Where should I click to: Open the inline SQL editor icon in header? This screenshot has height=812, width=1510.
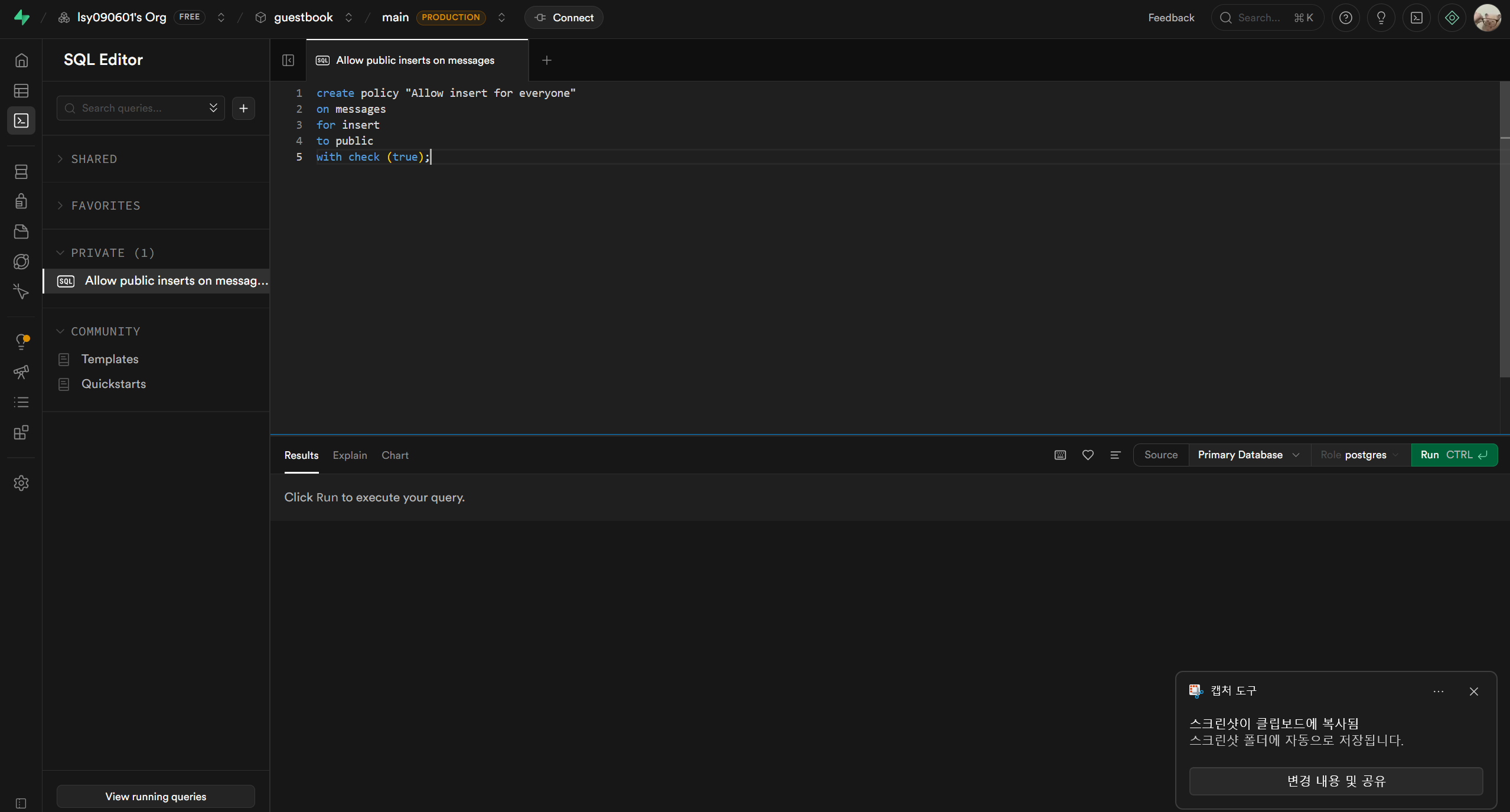click(1416, 18)
